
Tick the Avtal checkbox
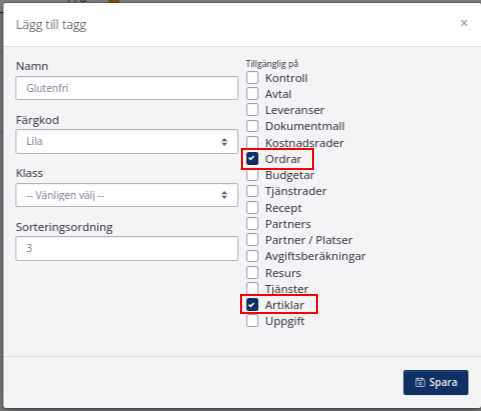click(x=252, y=94)
